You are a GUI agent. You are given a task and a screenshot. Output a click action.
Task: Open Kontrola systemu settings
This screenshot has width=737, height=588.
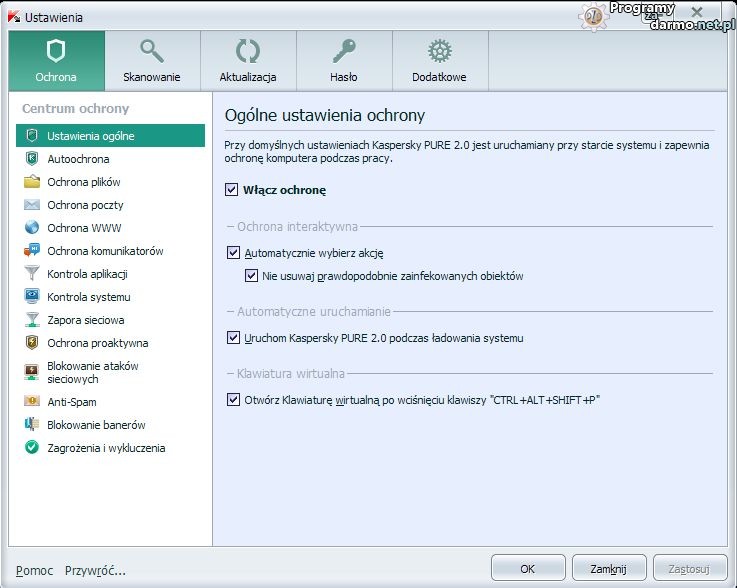110,297
